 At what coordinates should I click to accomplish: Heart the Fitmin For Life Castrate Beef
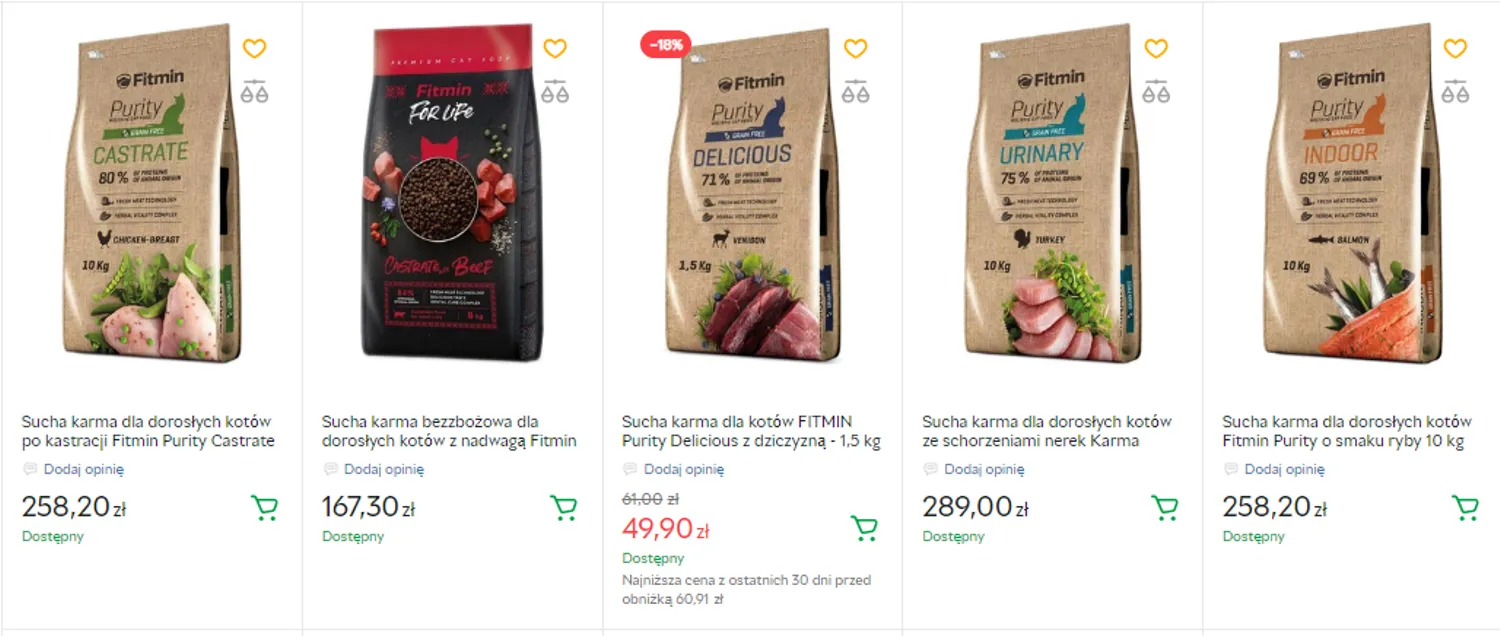[555, 48]
